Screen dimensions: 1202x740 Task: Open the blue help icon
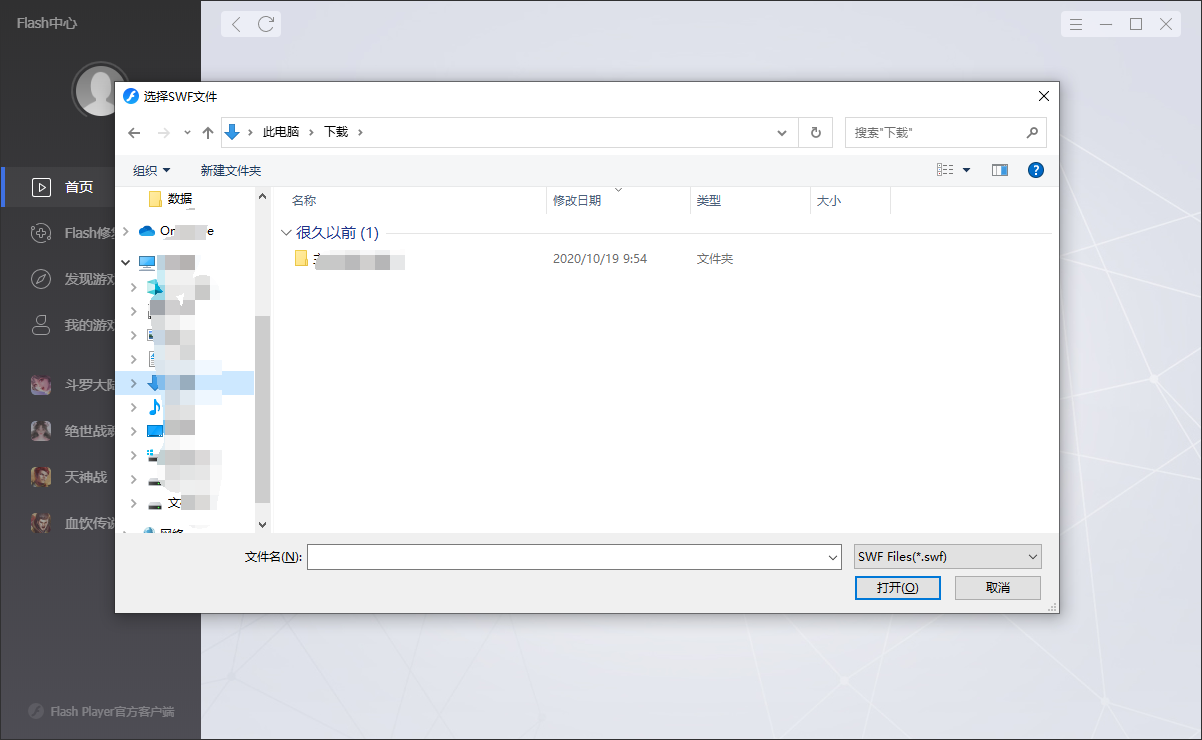[1036, 170]
